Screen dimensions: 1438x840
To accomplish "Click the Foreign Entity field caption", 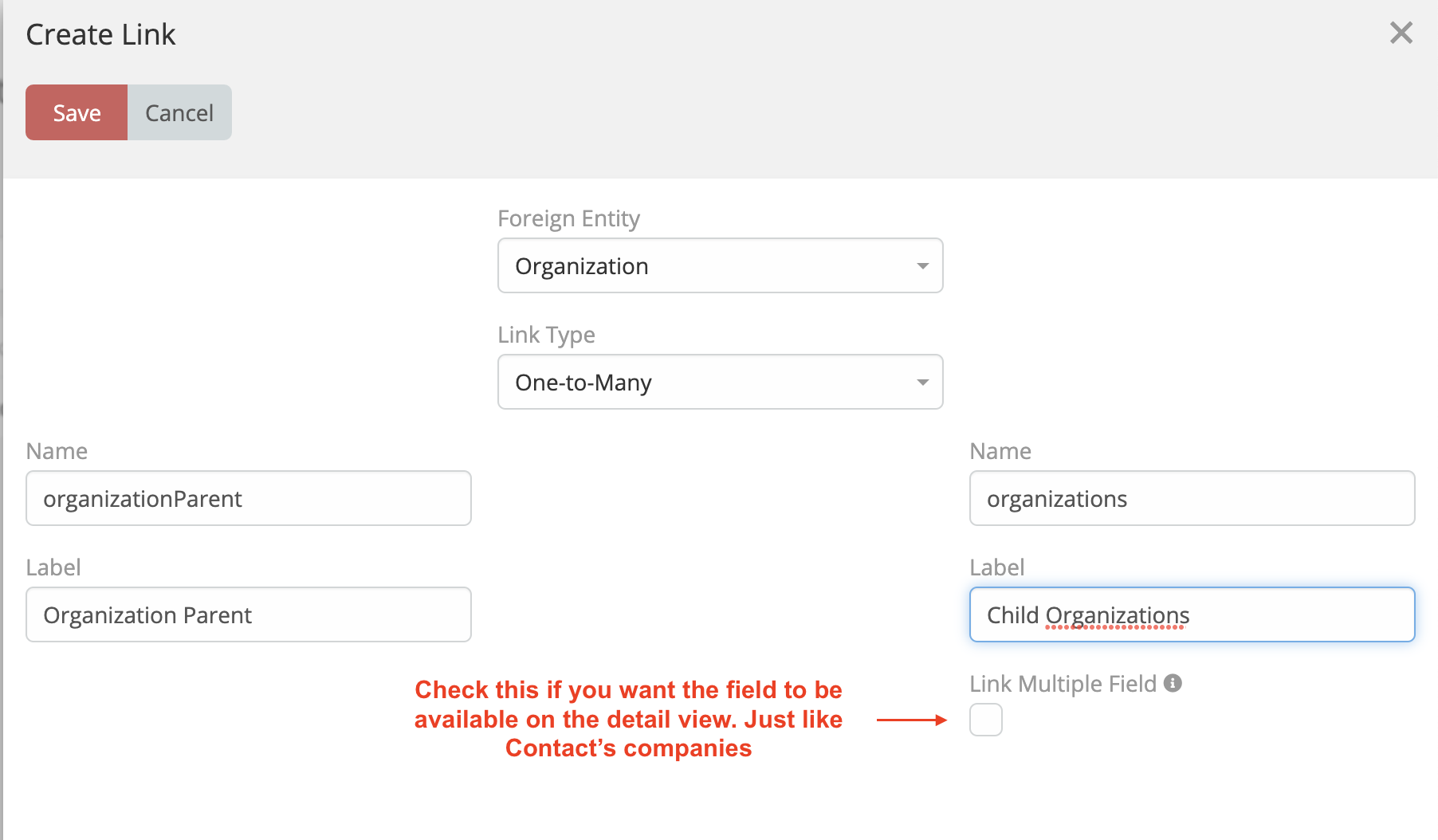I will [568, 218].
